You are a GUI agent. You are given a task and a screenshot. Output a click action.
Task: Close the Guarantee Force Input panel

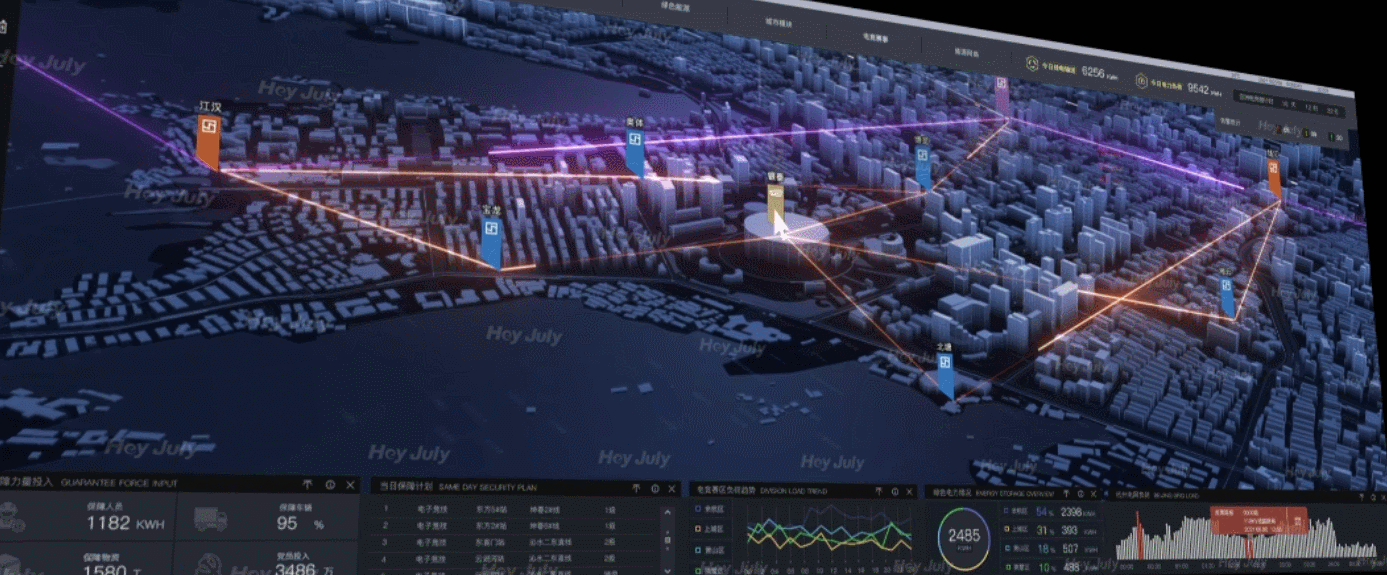coord(350,485)
